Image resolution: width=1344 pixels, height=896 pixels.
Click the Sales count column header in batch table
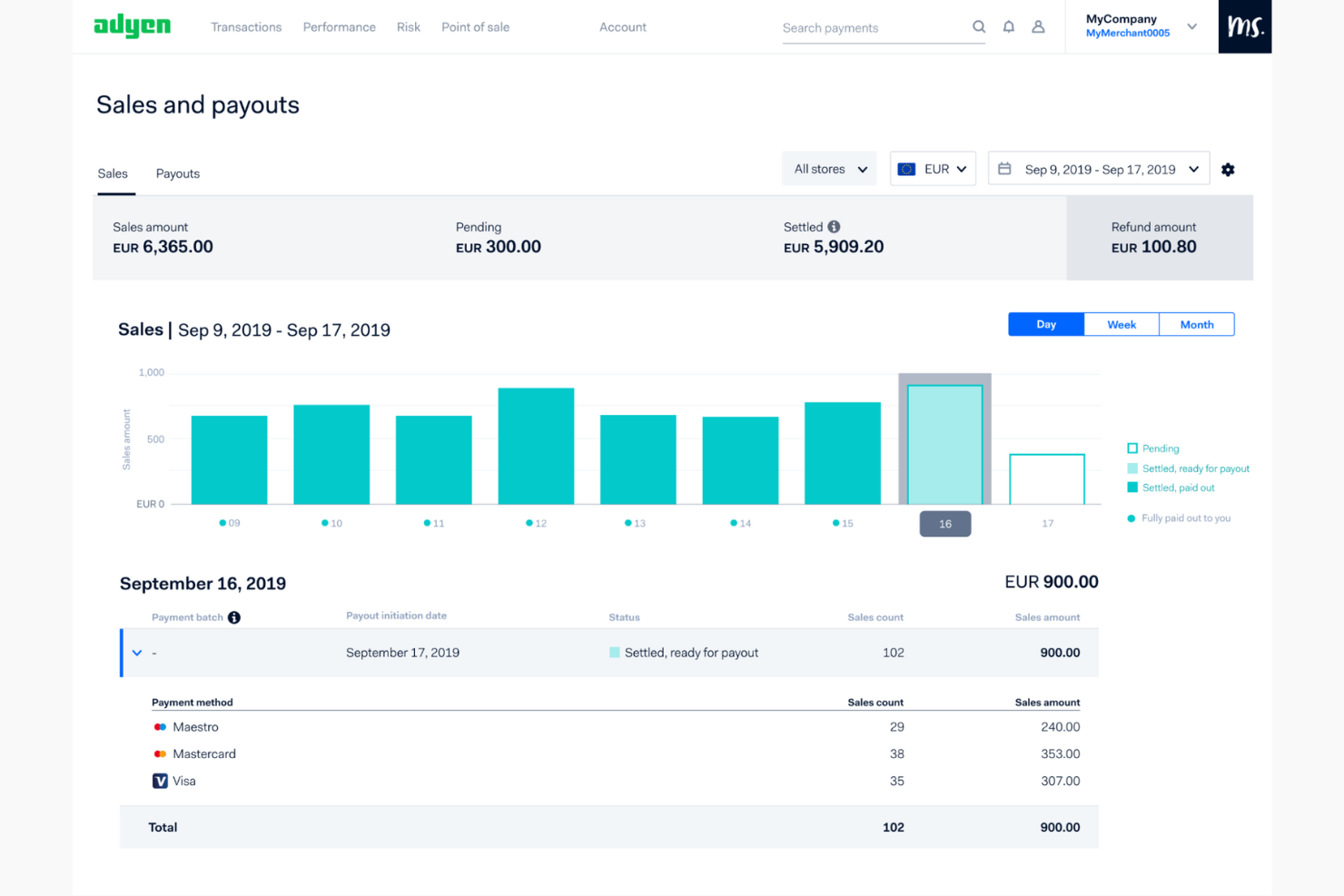[x=875, y=617]
